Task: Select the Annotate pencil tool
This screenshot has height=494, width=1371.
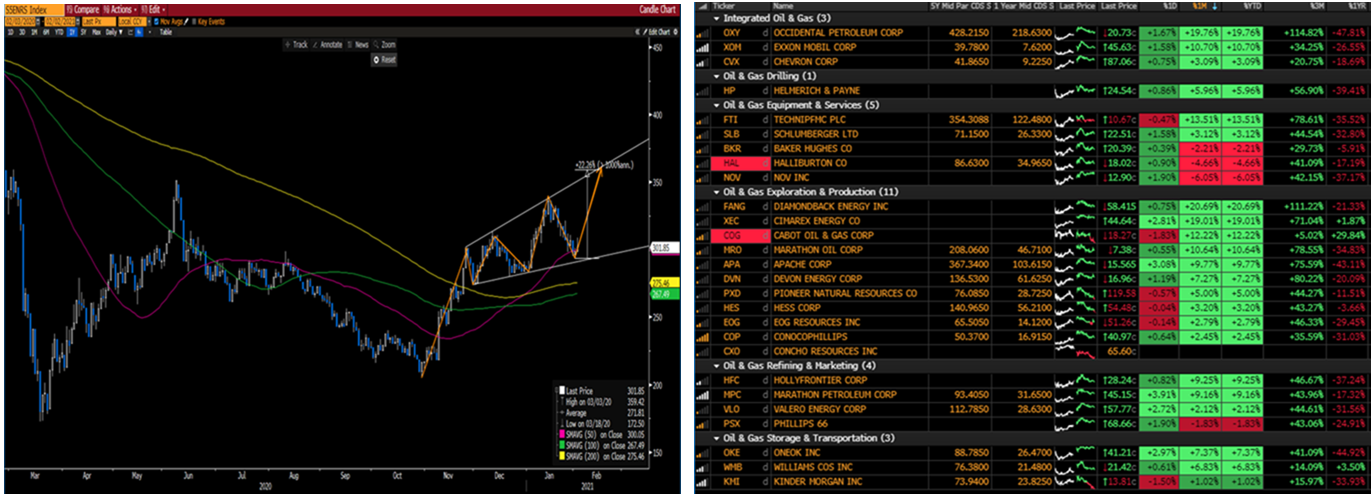Action: 327,44
